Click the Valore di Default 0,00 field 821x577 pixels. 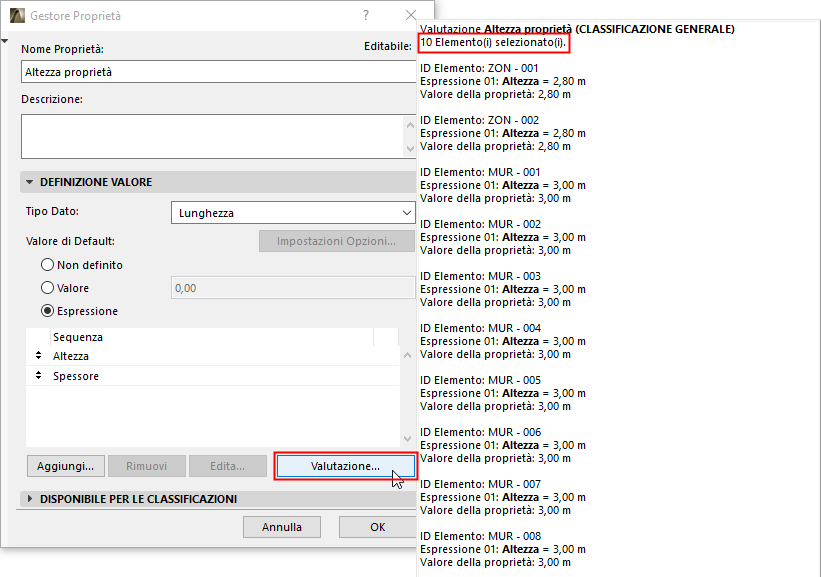(x=293, y=288)
